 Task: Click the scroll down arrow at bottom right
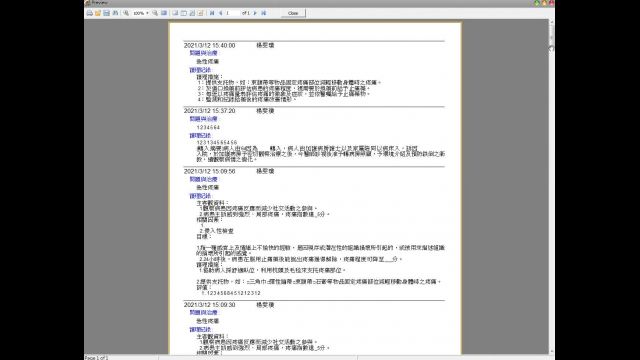(551, 351)
